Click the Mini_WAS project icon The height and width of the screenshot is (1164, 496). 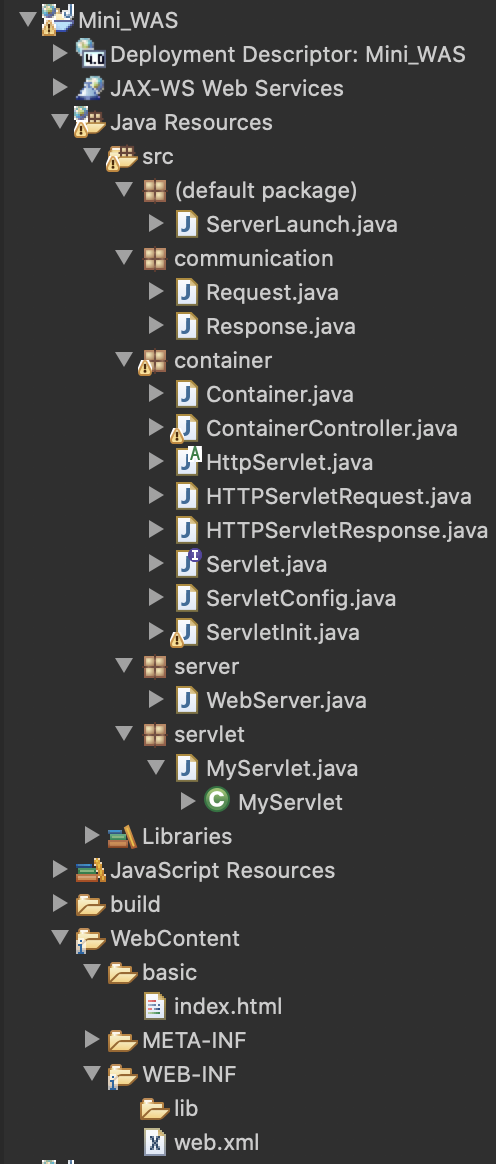58,19
